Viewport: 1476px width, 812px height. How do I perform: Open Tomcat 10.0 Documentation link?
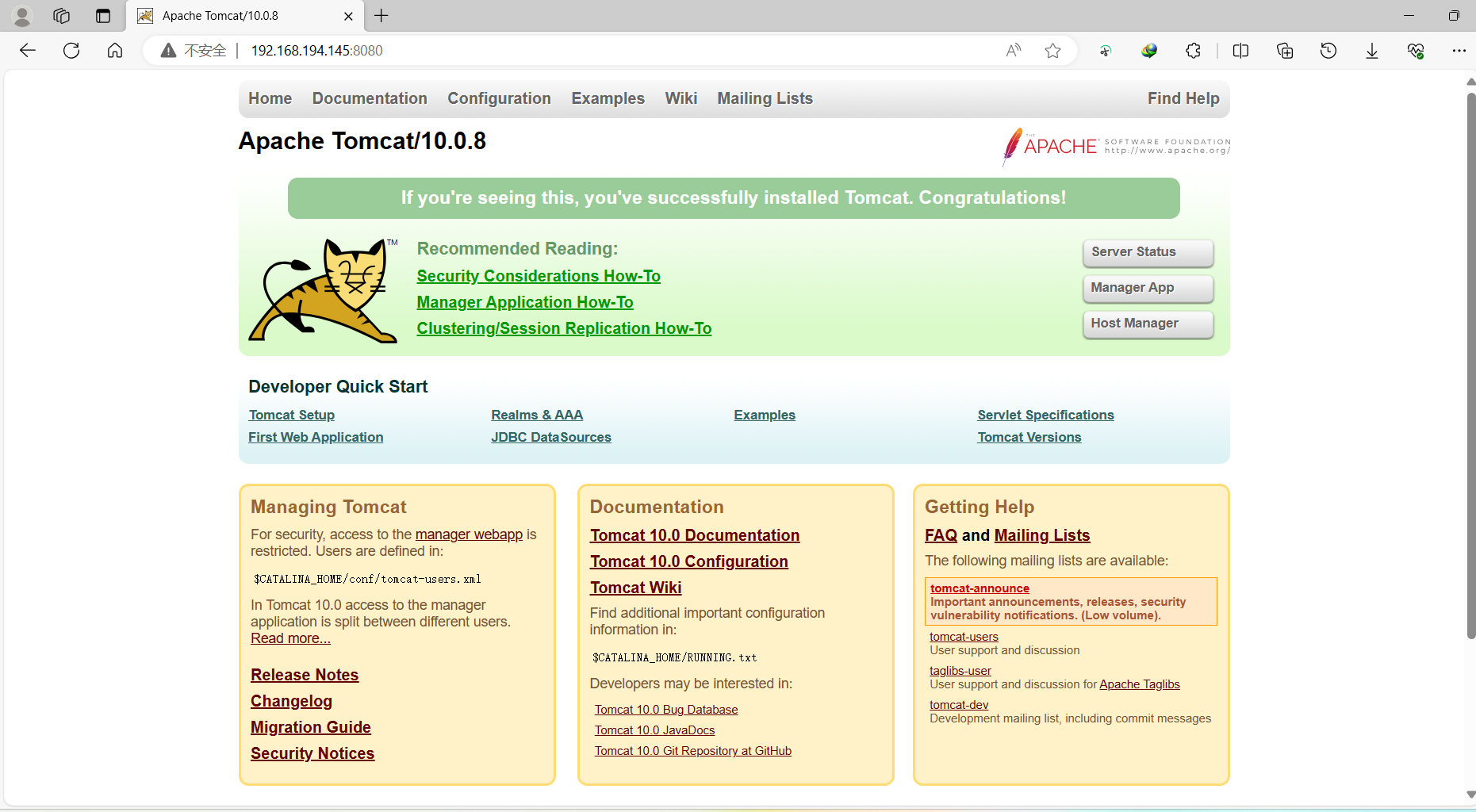point(695,535)
